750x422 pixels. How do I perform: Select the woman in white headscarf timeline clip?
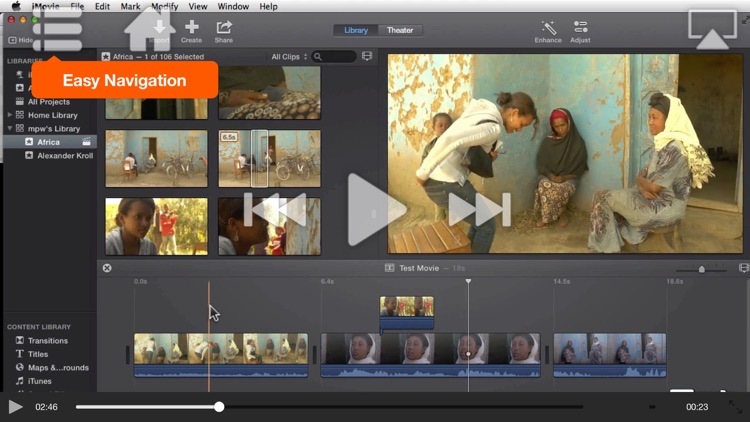coord(430,355)
